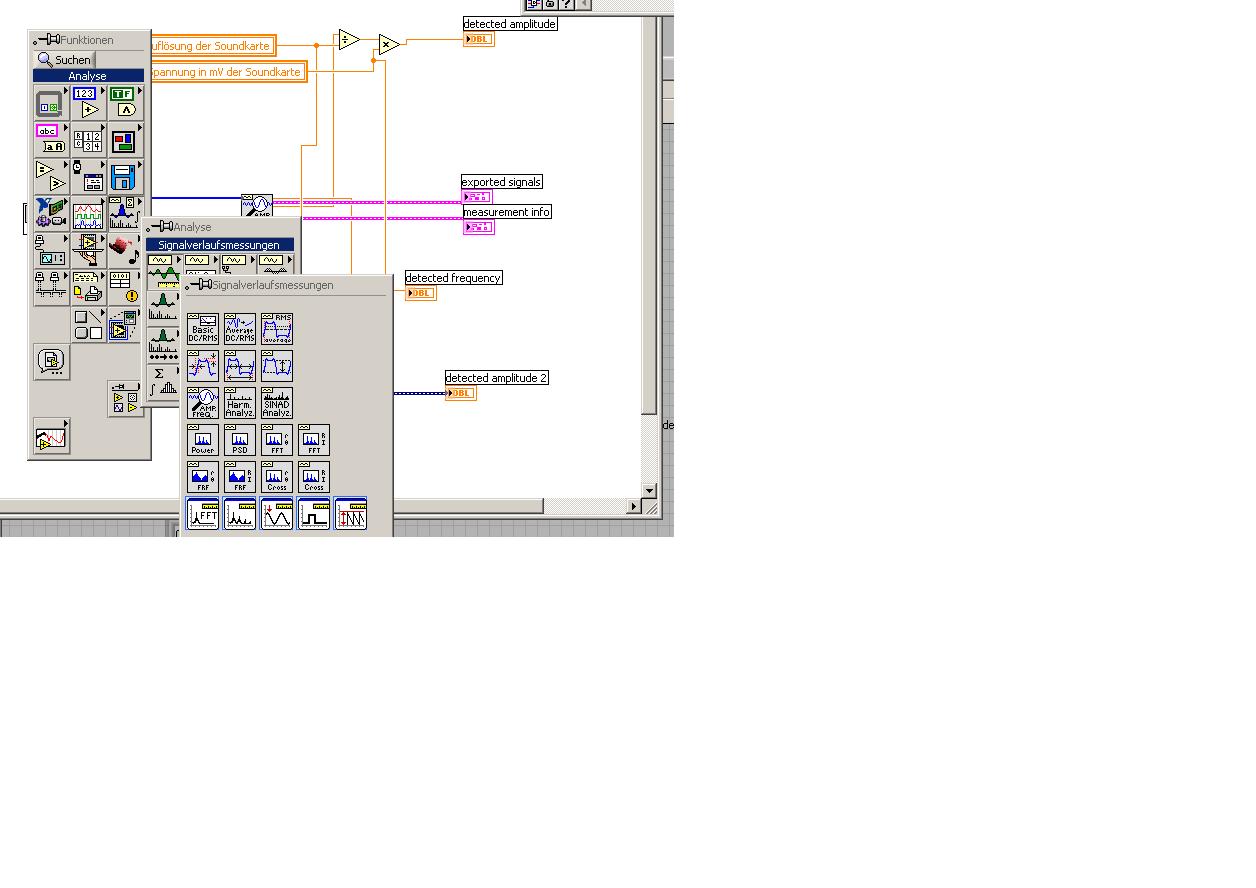Screen dimensions: 1256x888
Task: Select the AMP Freq tone extraction VI
Action: [203, 403]
